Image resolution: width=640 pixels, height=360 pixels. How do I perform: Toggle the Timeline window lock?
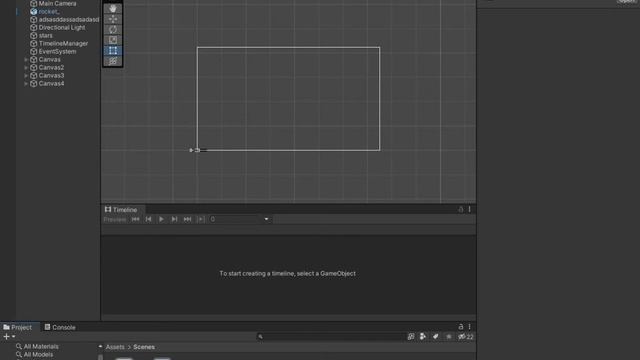(x=461, y=209)
